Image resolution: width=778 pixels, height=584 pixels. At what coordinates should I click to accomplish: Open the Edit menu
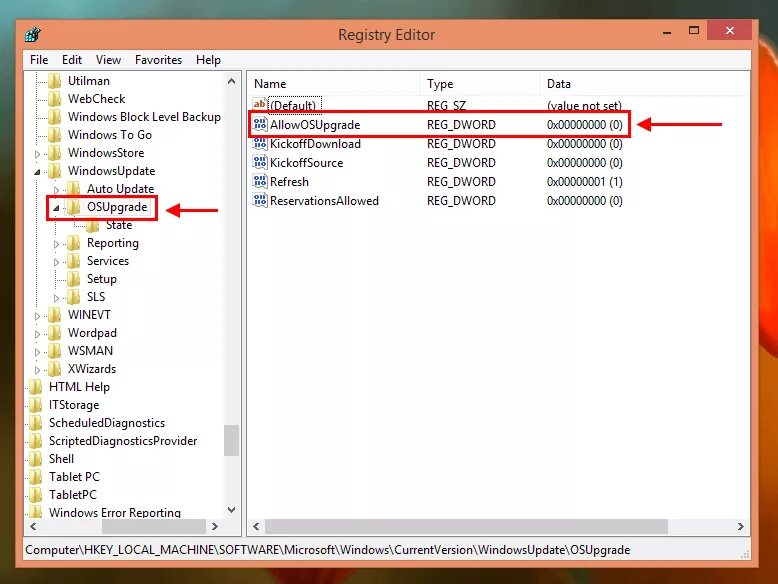pyautogui.click(x=72, y=60)
